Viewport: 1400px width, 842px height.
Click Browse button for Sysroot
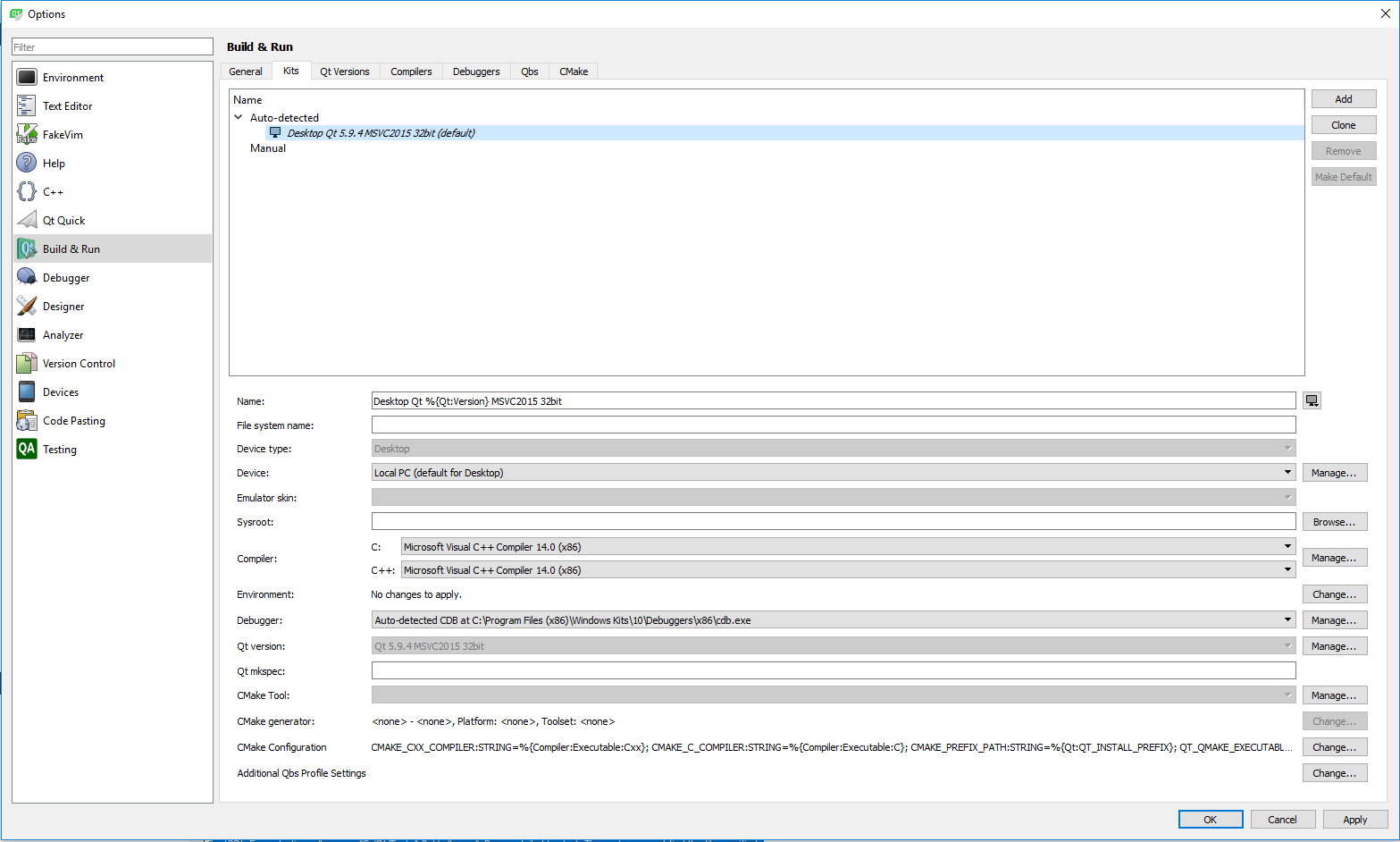1335,522
